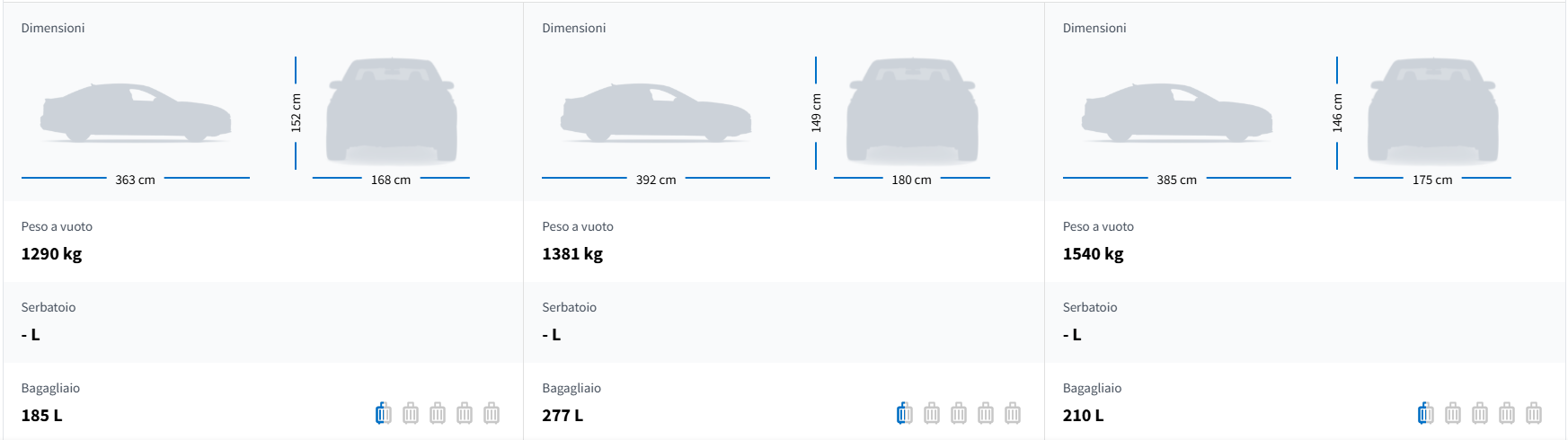The width and height of the screenshot is (1568, 440).
Task: Click the middle suitcase icon in the 277 L row
Action: 959,414
